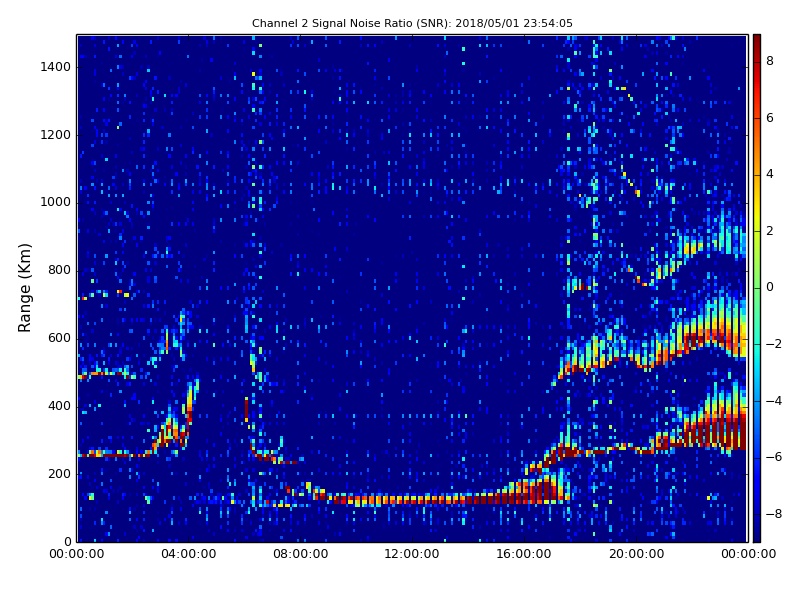The height and width of the screenshot is (600, 800).
Task: Click the colorbar label 0
Action: tap(770, 287)
